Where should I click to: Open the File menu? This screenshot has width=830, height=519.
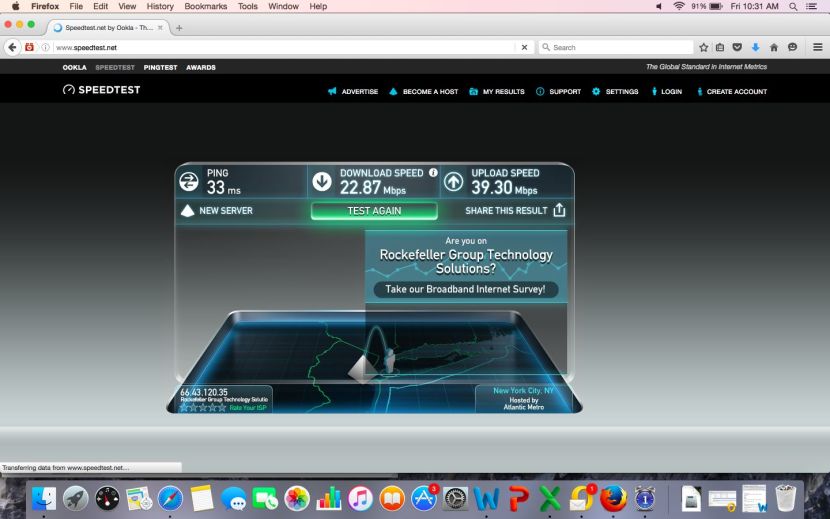(76, 6)
